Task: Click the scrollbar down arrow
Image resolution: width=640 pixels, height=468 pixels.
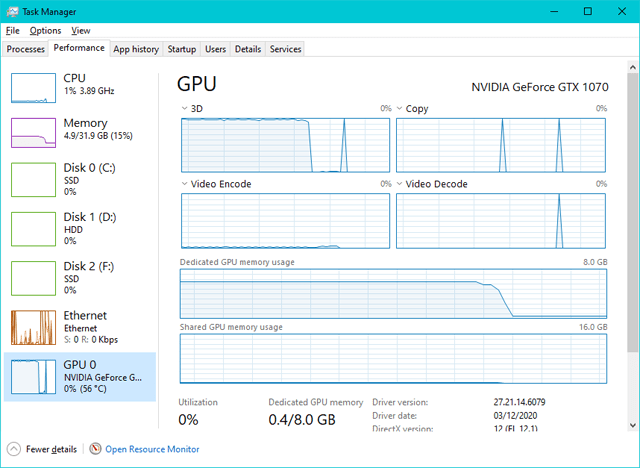Action: (x=633, y=425)
